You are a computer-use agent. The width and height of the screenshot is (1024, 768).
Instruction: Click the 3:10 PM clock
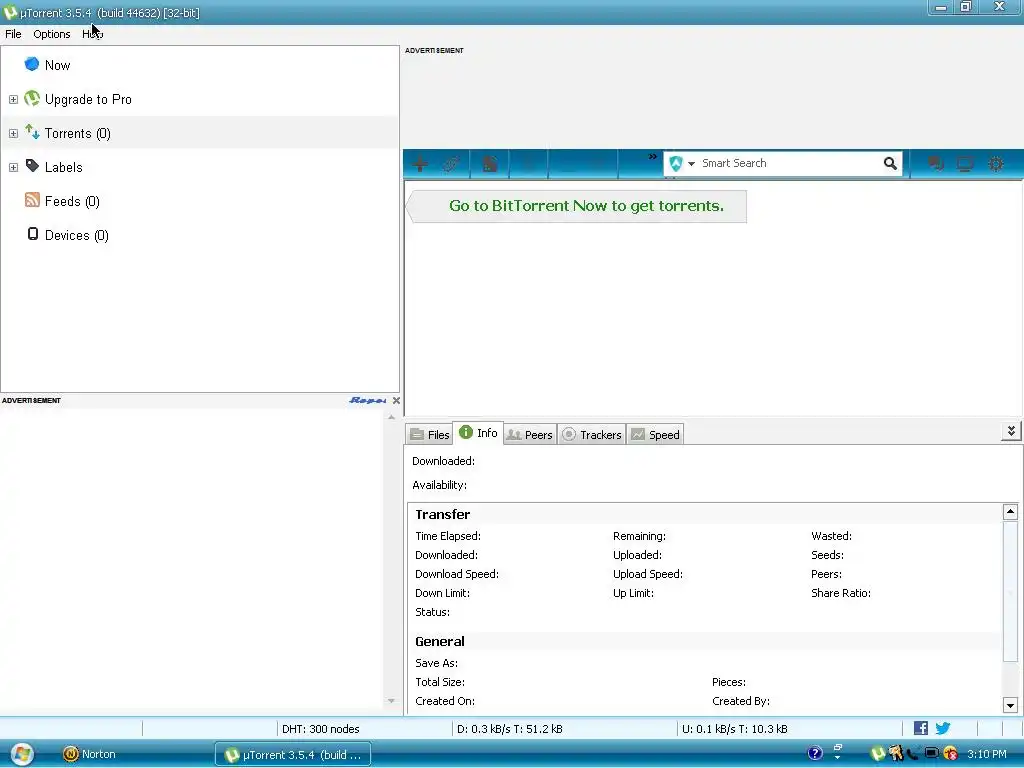[987, 754]
